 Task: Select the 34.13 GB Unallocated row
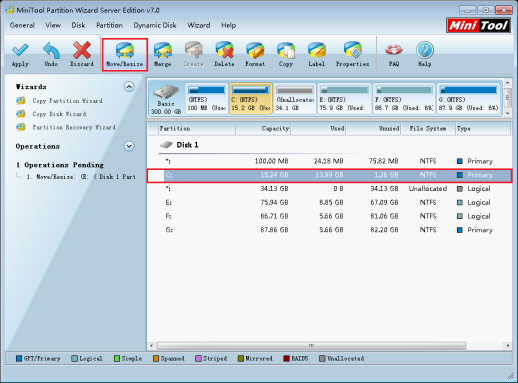click(x=329, y=189)
